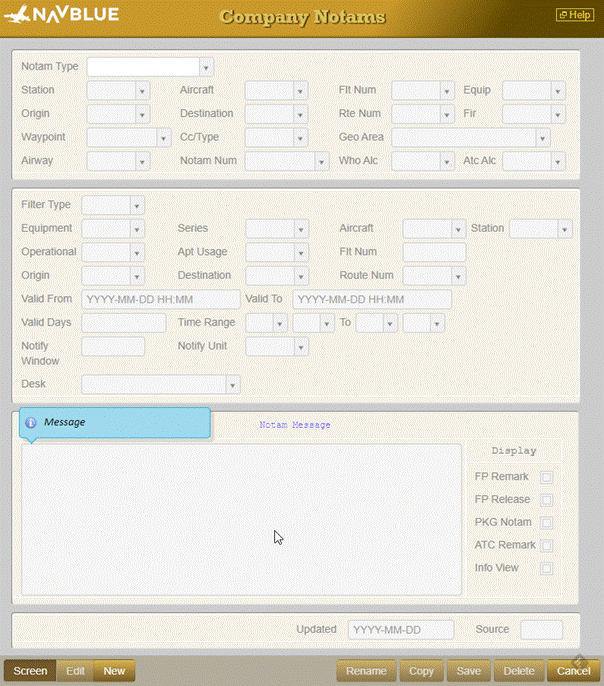Image resolution: width=604 pixels, height=686 pixels.
Task: Click the Copy button
Action: click(421, 671)
